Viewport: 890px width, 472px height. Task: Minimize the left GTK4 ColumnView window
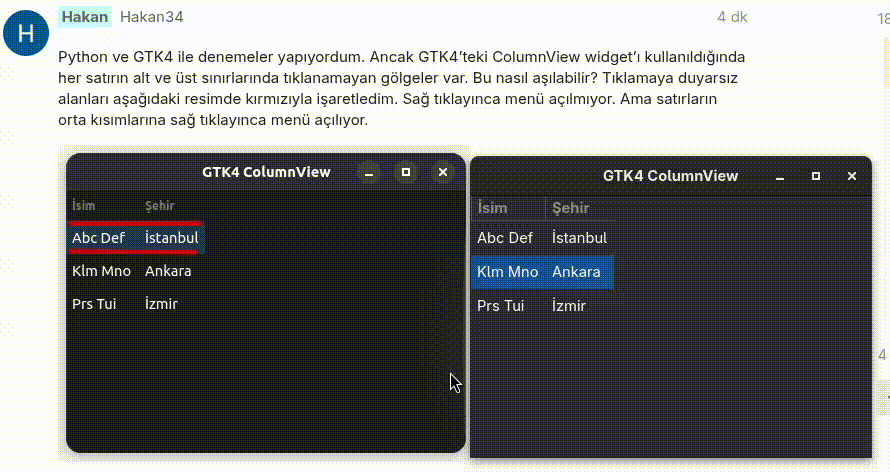(x=369, y=173)
